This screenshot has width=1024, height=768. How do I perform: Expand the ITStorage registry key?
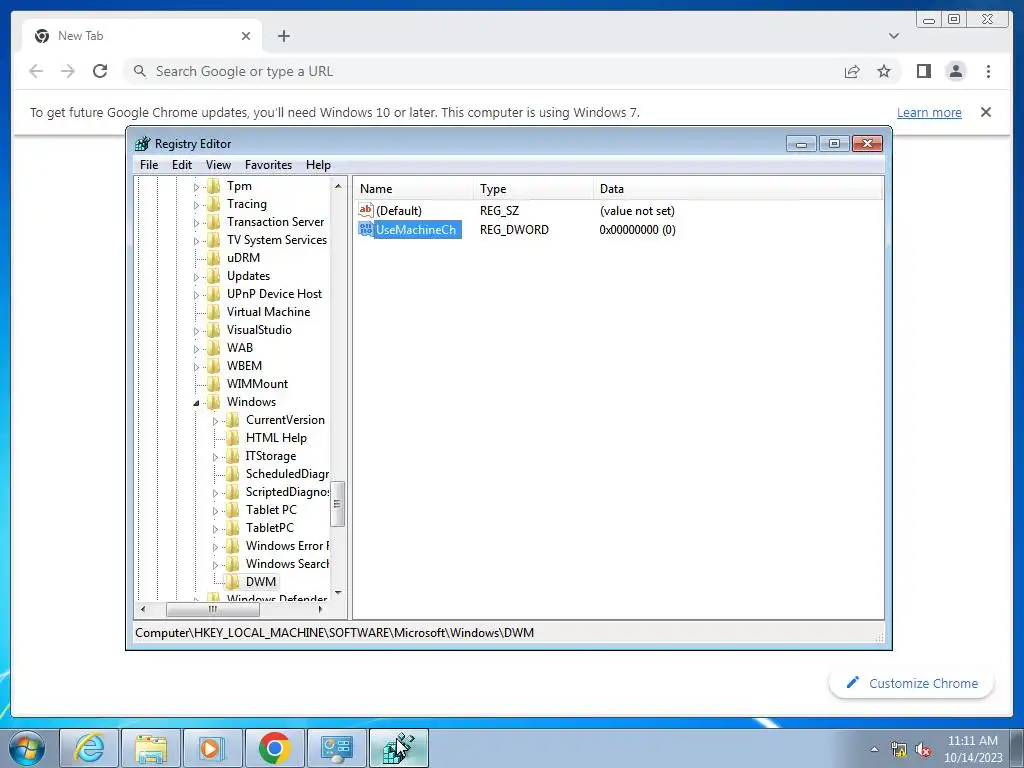pyautogui.click(x=215, y=457)
